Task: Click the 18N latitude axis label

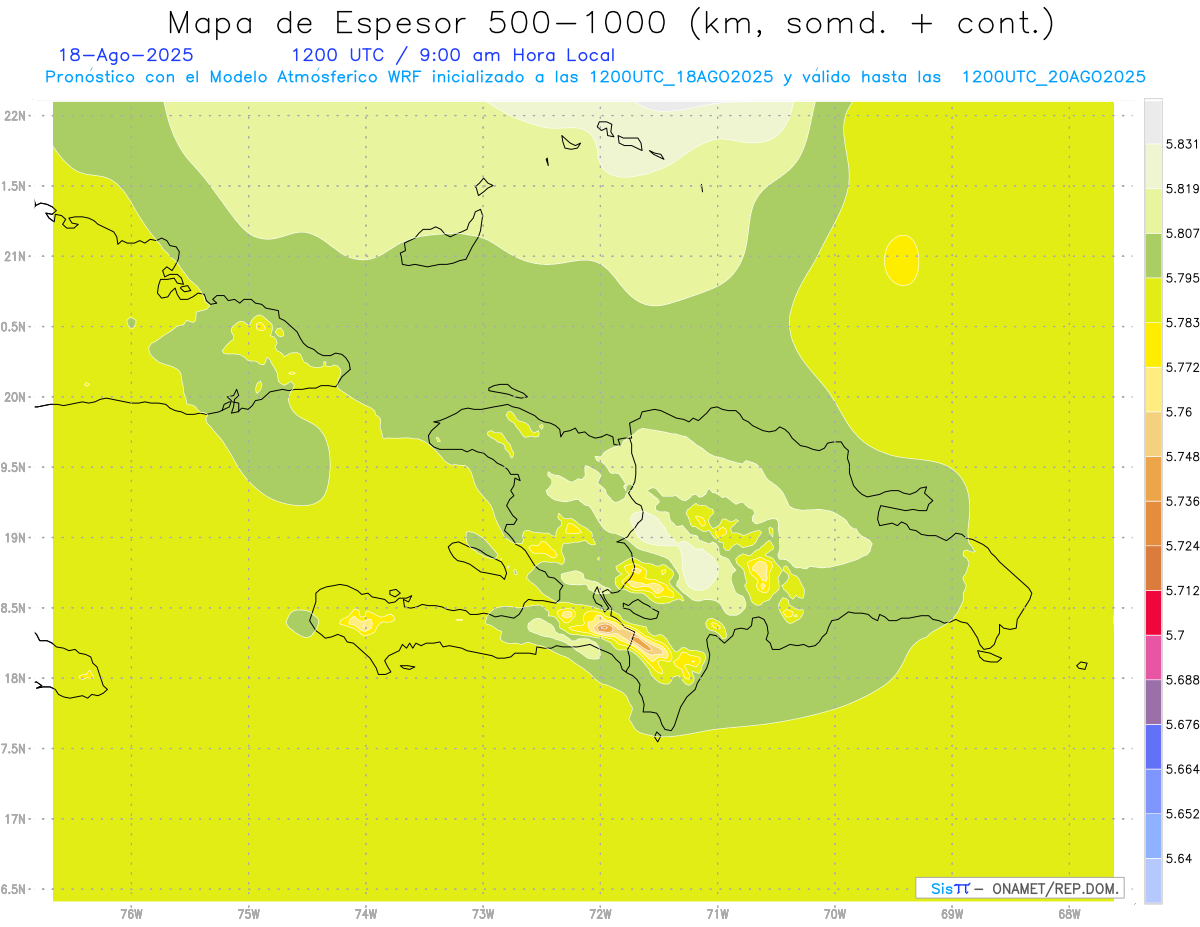Action: [17, 678]
